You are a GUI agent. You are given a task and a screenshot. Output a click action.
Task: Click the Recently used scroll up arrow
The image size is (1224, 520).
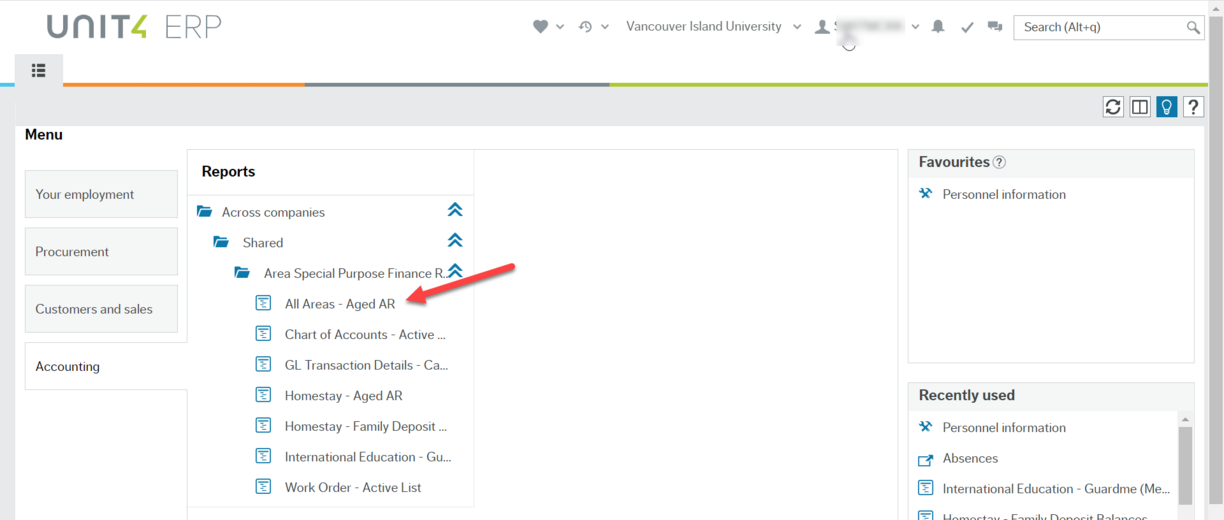(x=1186, y=419)
